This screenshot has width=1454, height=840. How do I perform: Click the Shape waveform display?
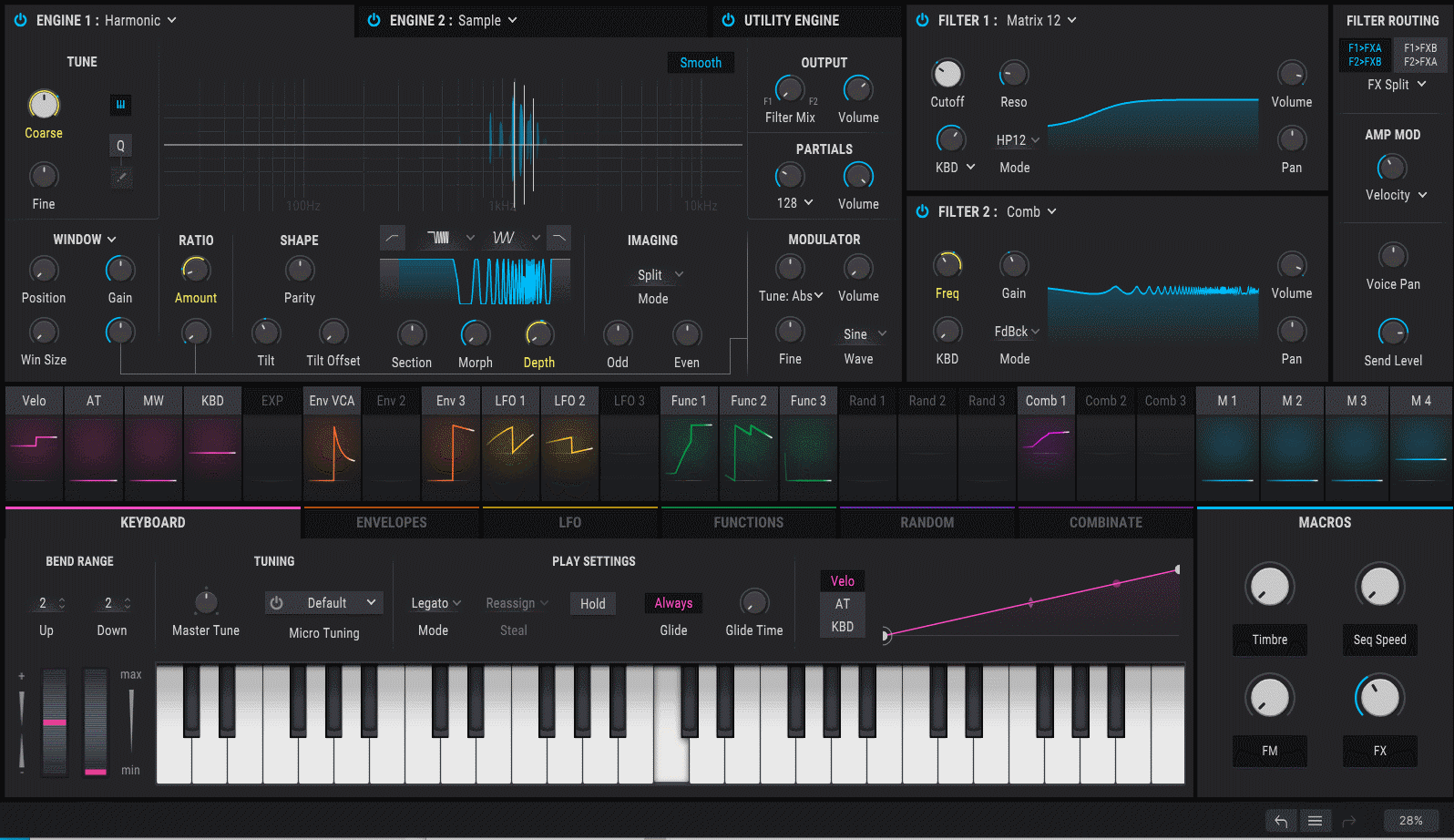pos(475,282)
